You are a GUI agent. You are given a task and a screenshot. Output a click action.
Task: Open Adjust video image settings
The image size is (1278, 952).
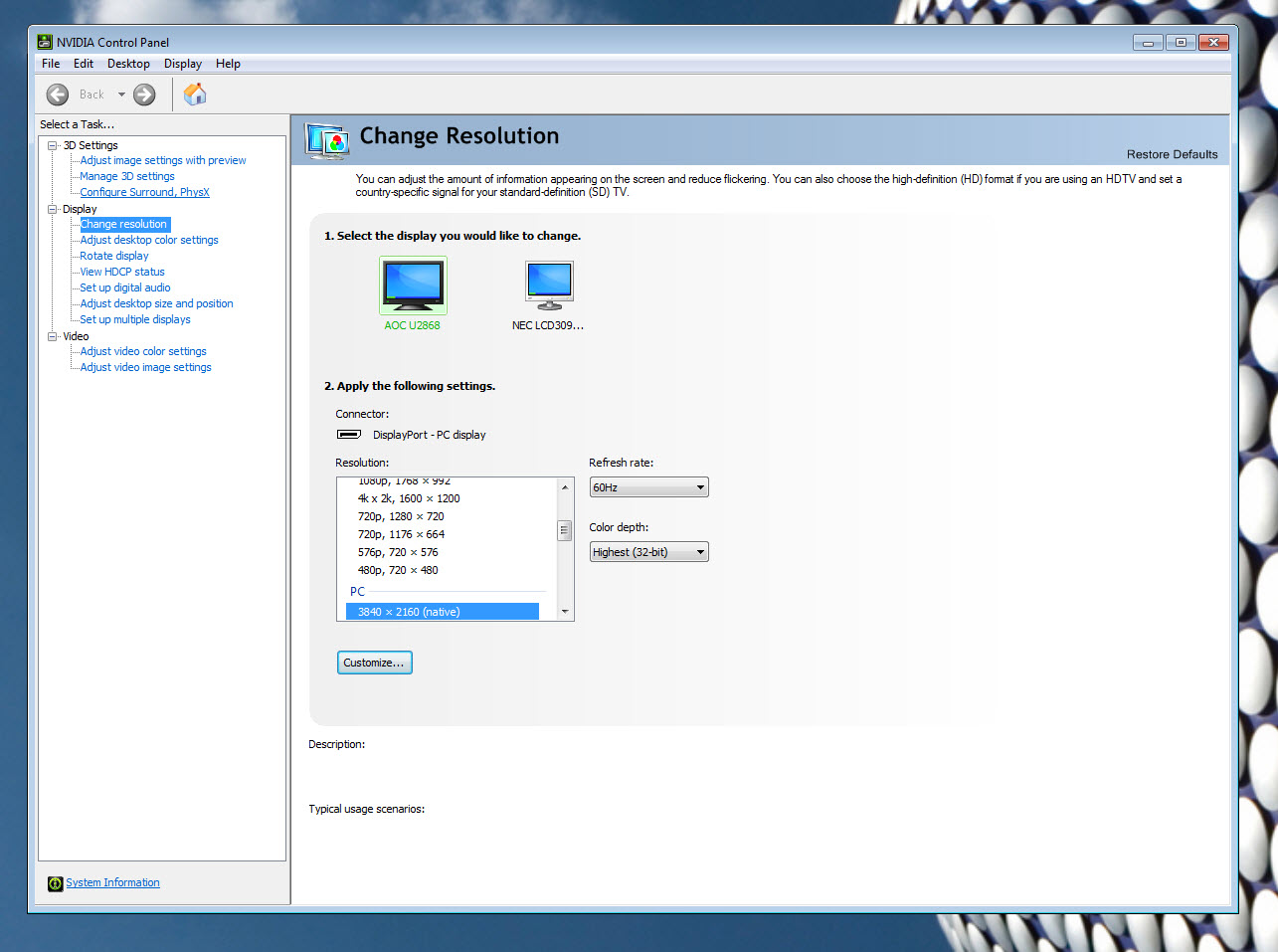point(146,367)
